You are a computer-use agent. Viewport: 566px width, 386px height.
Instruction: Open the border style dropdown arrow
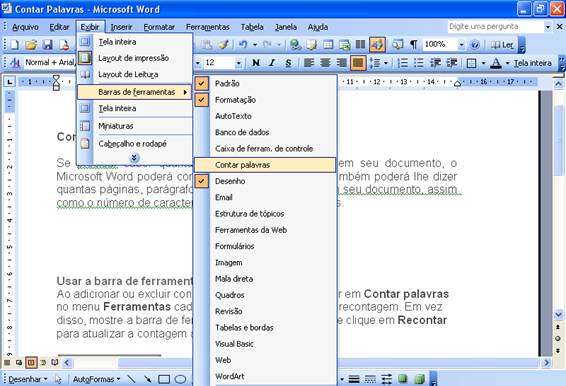point(483,63)
